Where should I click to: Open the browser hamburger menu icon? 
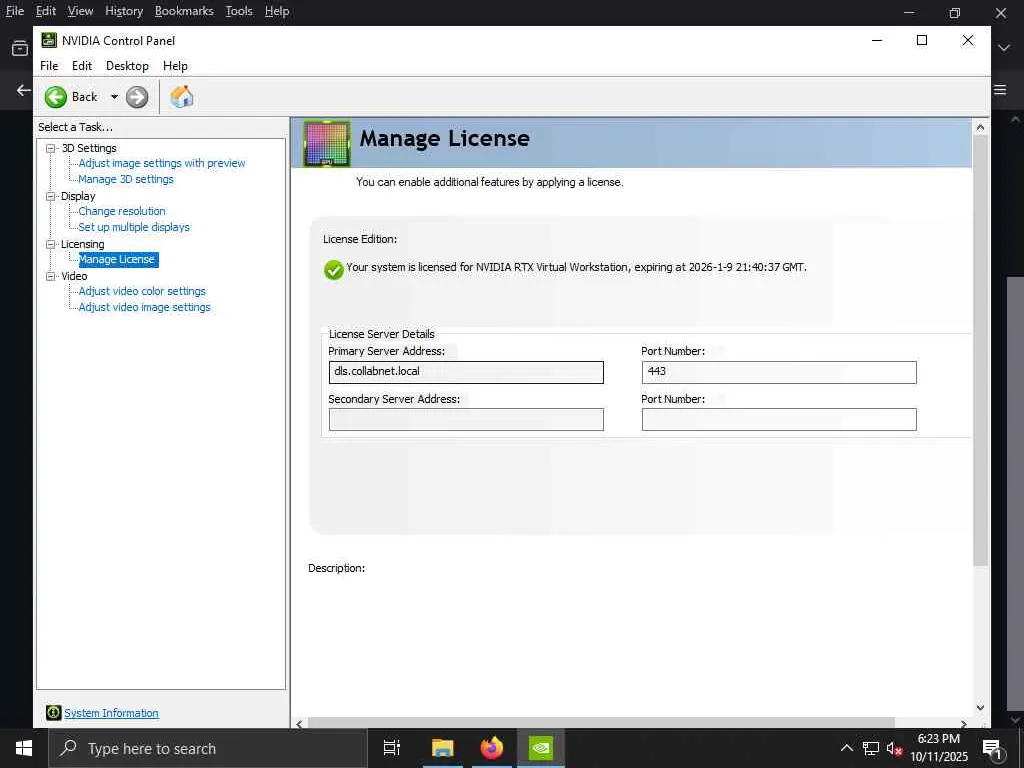(x=1000, y=90)
